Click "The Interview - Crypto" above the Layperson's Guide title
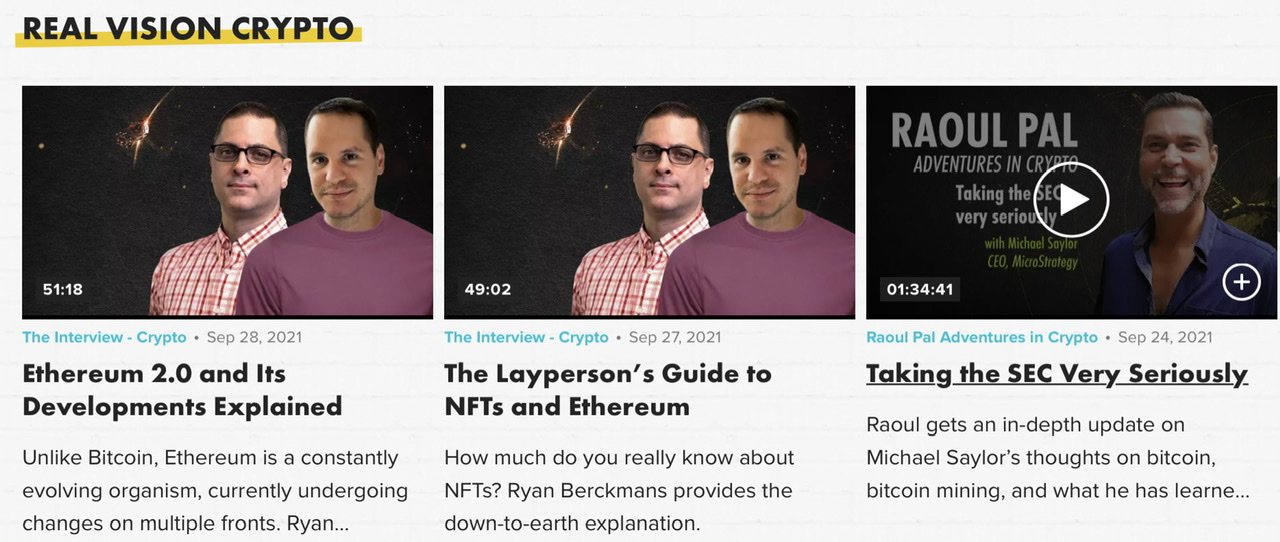The height and width of the screenshot is (542, 1280). tap(526, 338)
